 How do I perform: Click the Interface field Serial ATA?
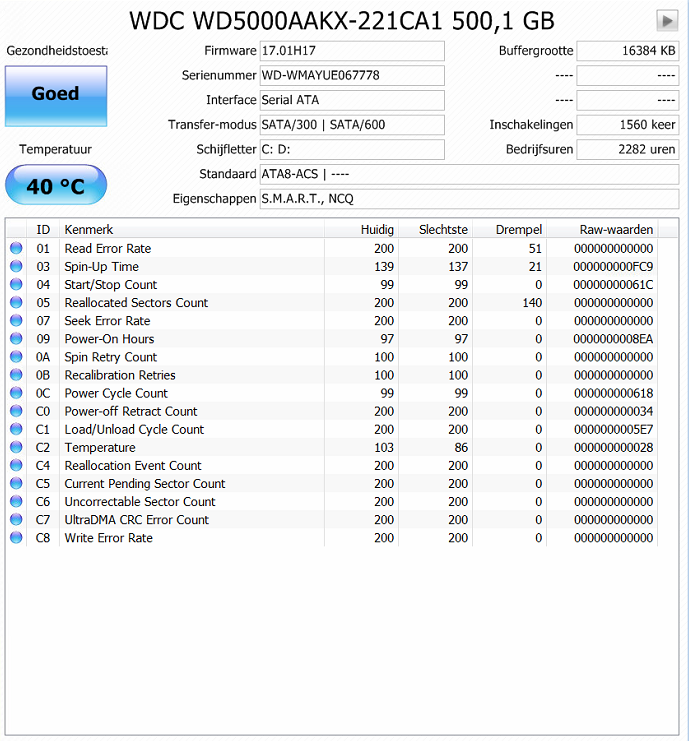click(x=352, y=100)
